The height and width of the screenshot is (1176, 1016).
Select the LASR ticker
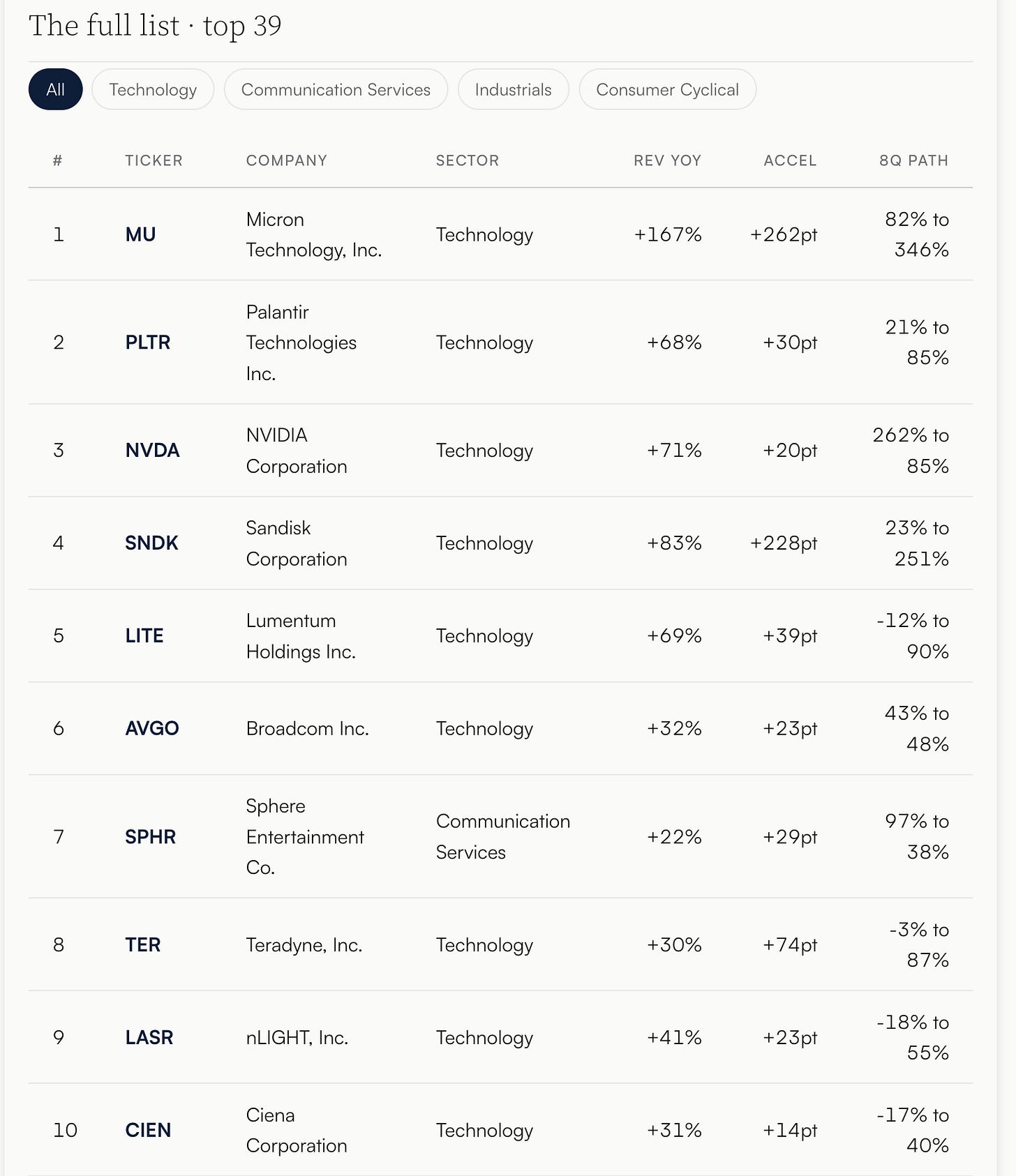[149, 1038]
